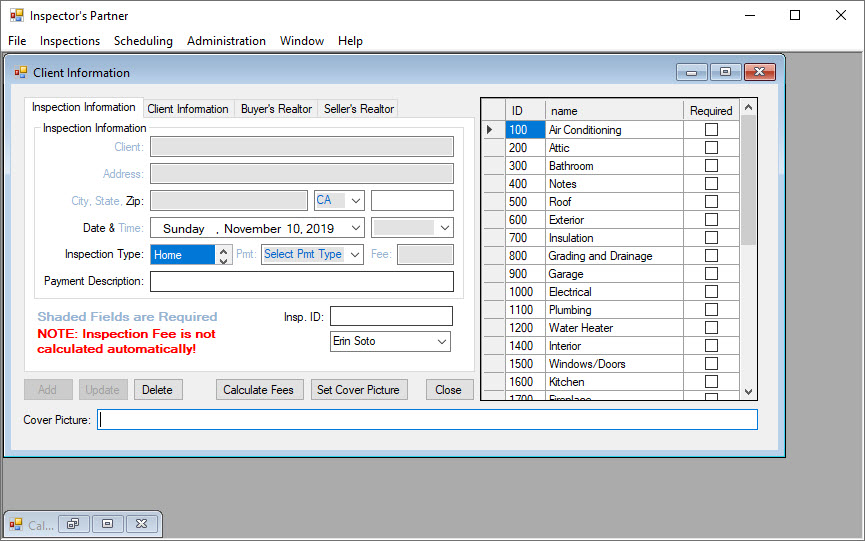Minimize the Client Information child window
This screenshot has height=541, width=865.
tap(691, 72)
